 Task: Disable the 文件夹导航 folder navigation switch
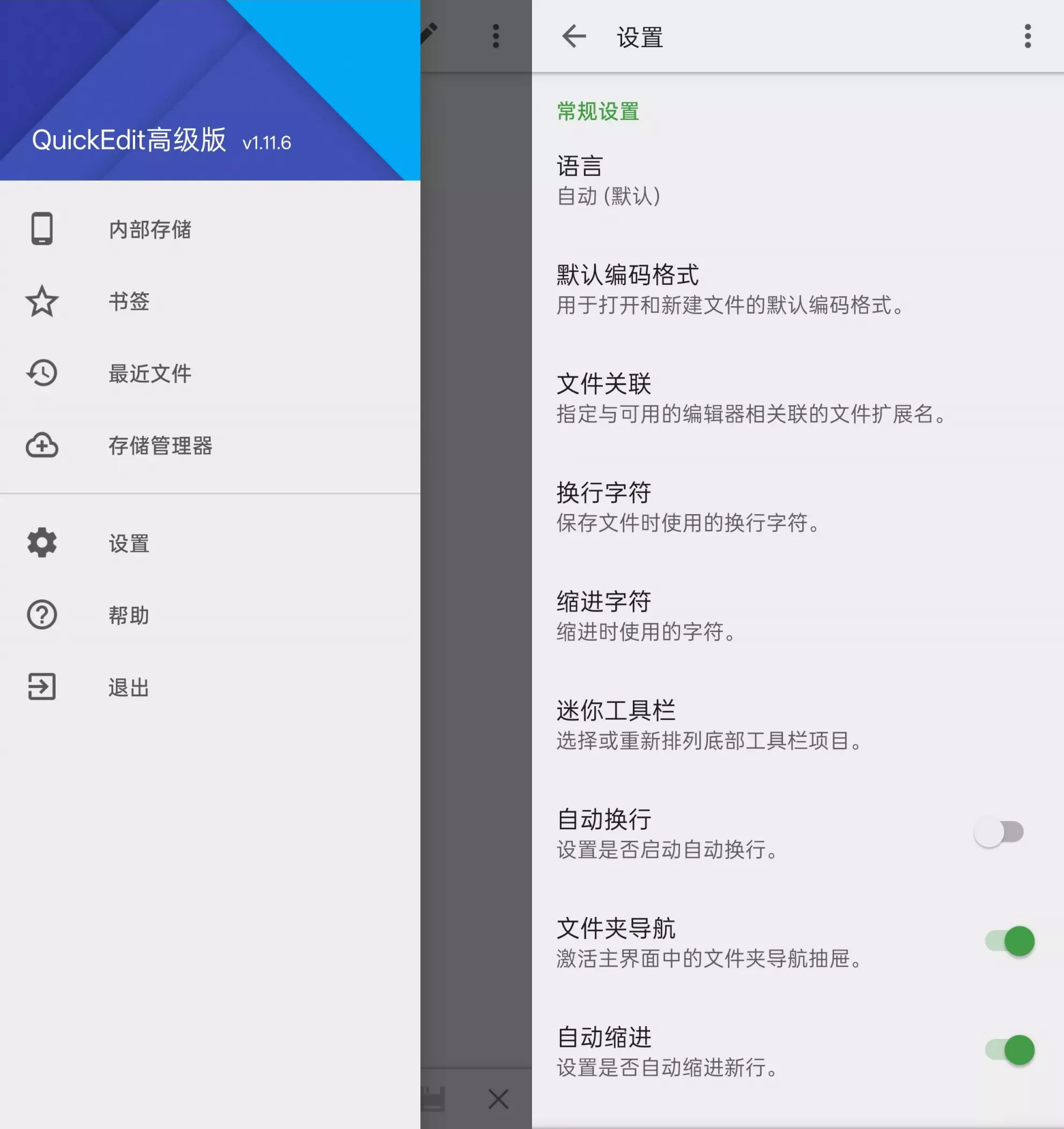pyautogui.click(x=1009, y=941)
